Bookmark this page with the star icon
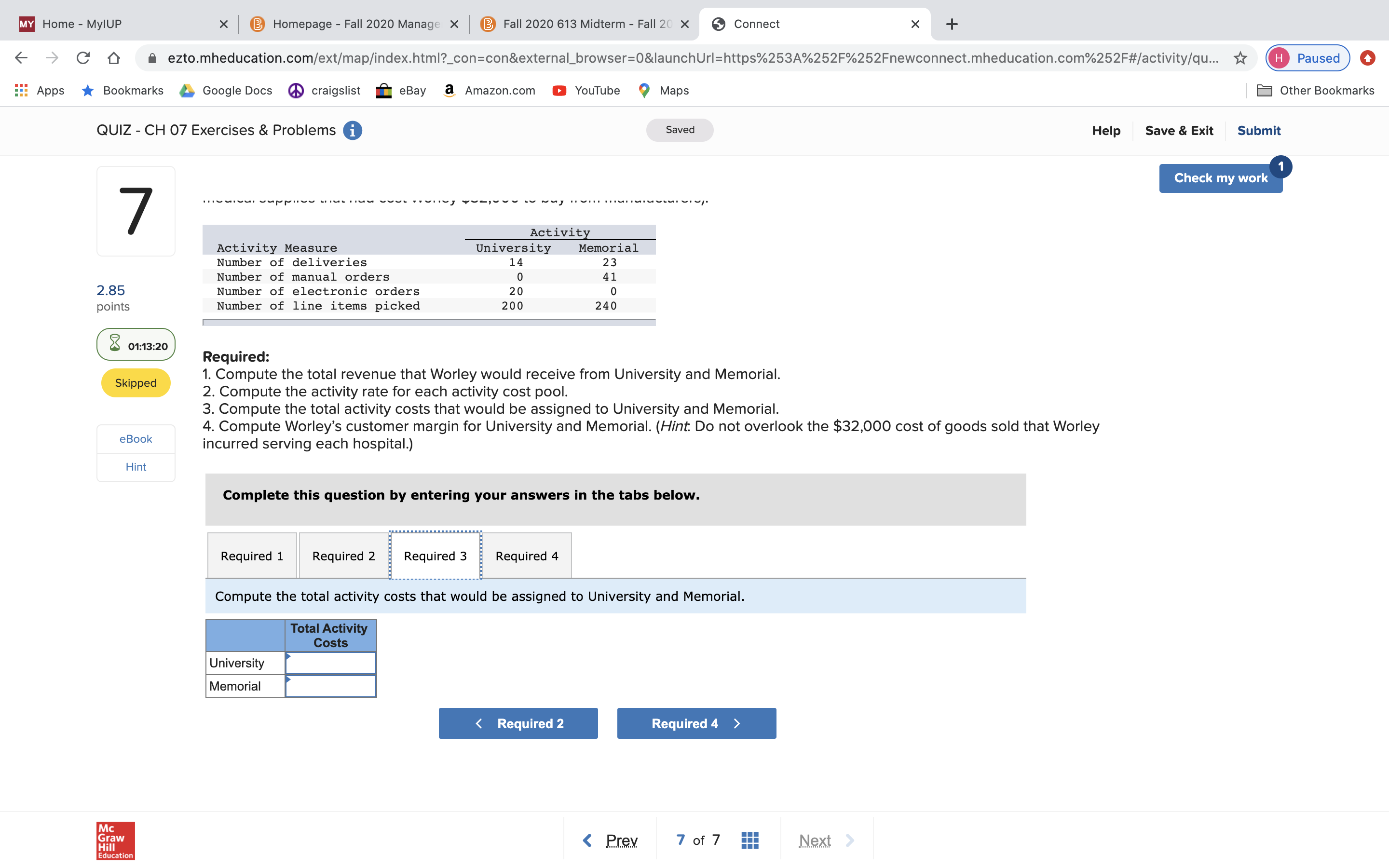Image resolution: width=1389 pixels, height=868 pixels. point(1239,57)
